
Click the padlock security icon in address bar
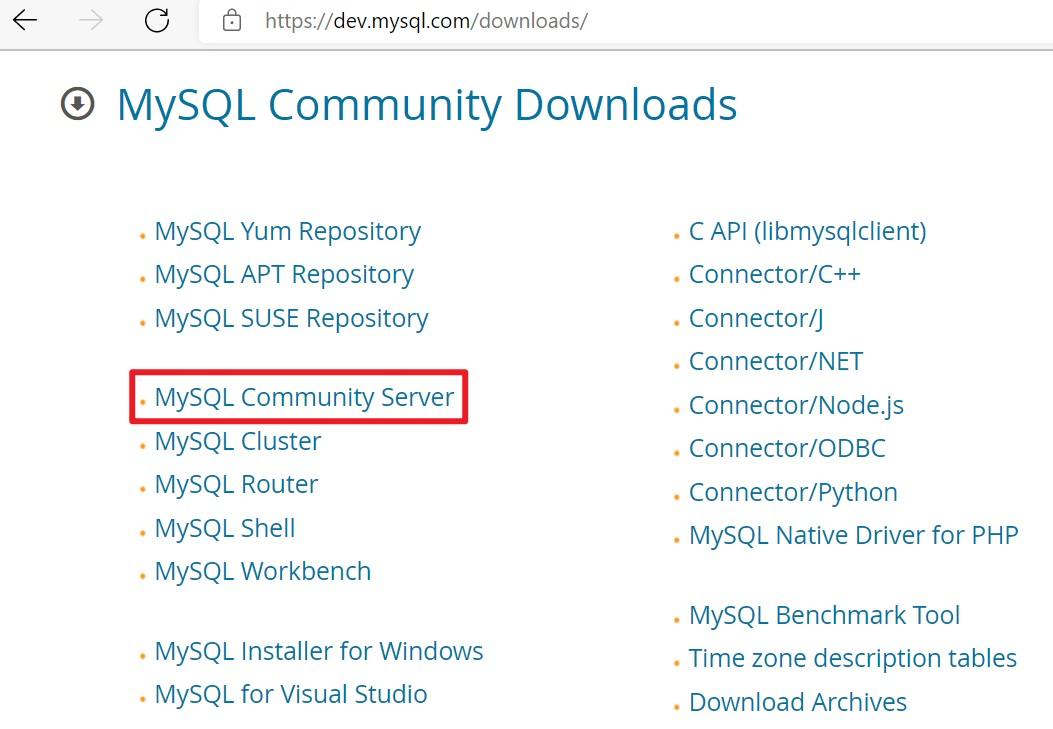[232, 20]
